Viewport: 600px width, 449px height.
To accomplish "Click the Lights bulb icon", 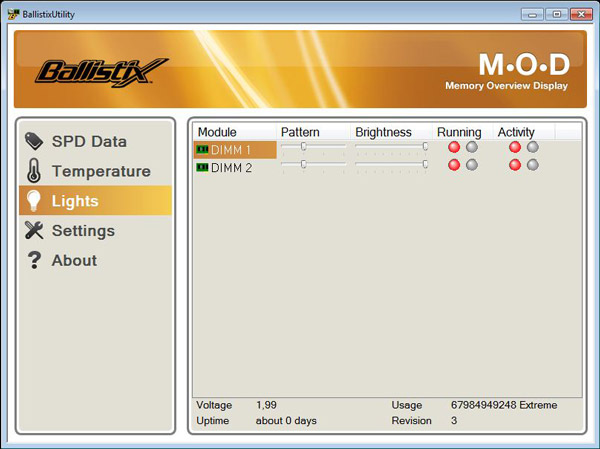I will click(x=34, y=201).
